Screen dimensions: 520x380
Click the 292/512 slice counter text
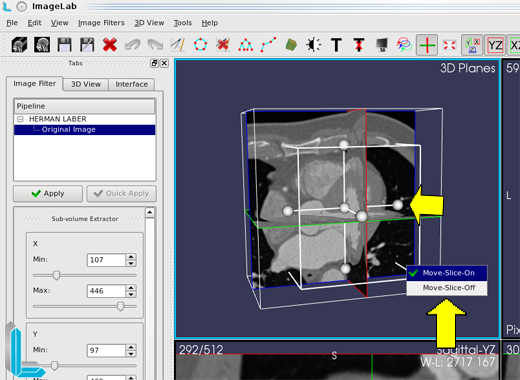(x=201, y=350)
